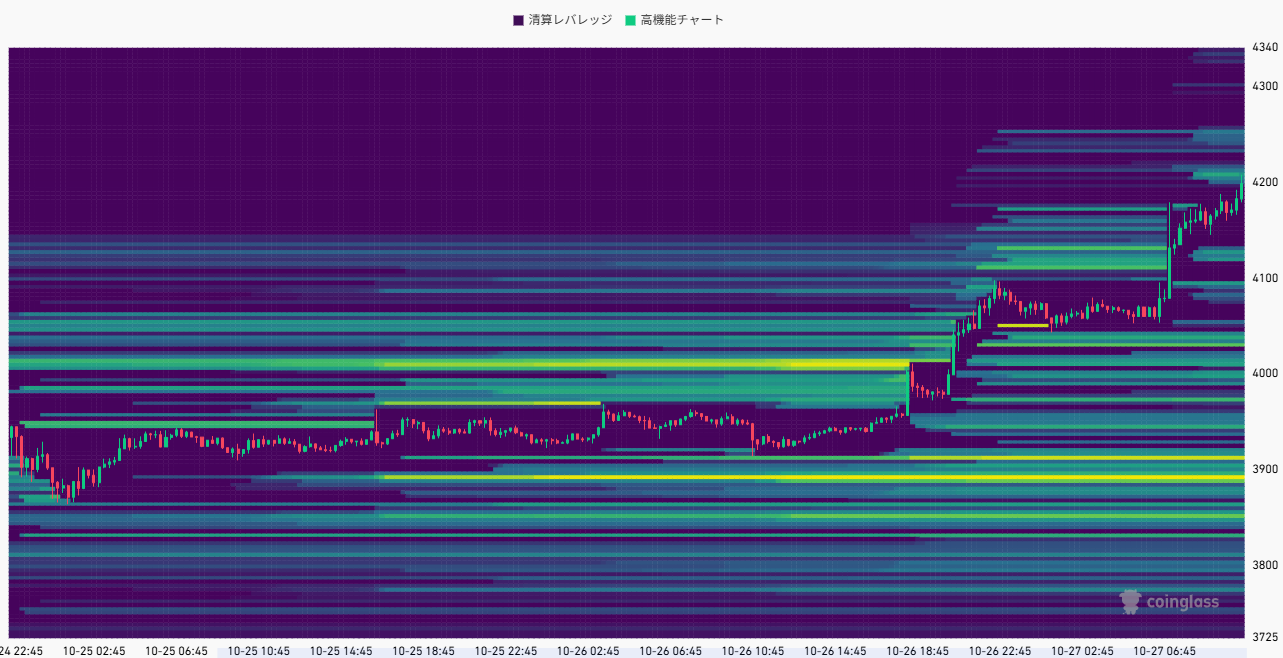1283x658 pixels.
Task: Click the bright yellow liquidation band just below 3900
Action: (800, 478)
